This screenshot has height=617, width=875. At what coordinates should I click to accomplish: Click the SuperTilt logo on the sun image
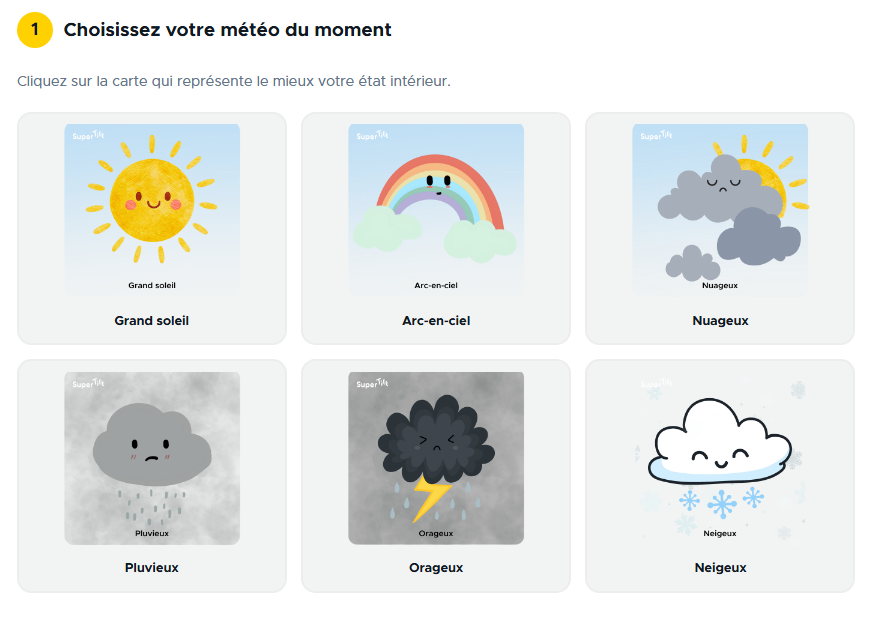coord(86,135)
